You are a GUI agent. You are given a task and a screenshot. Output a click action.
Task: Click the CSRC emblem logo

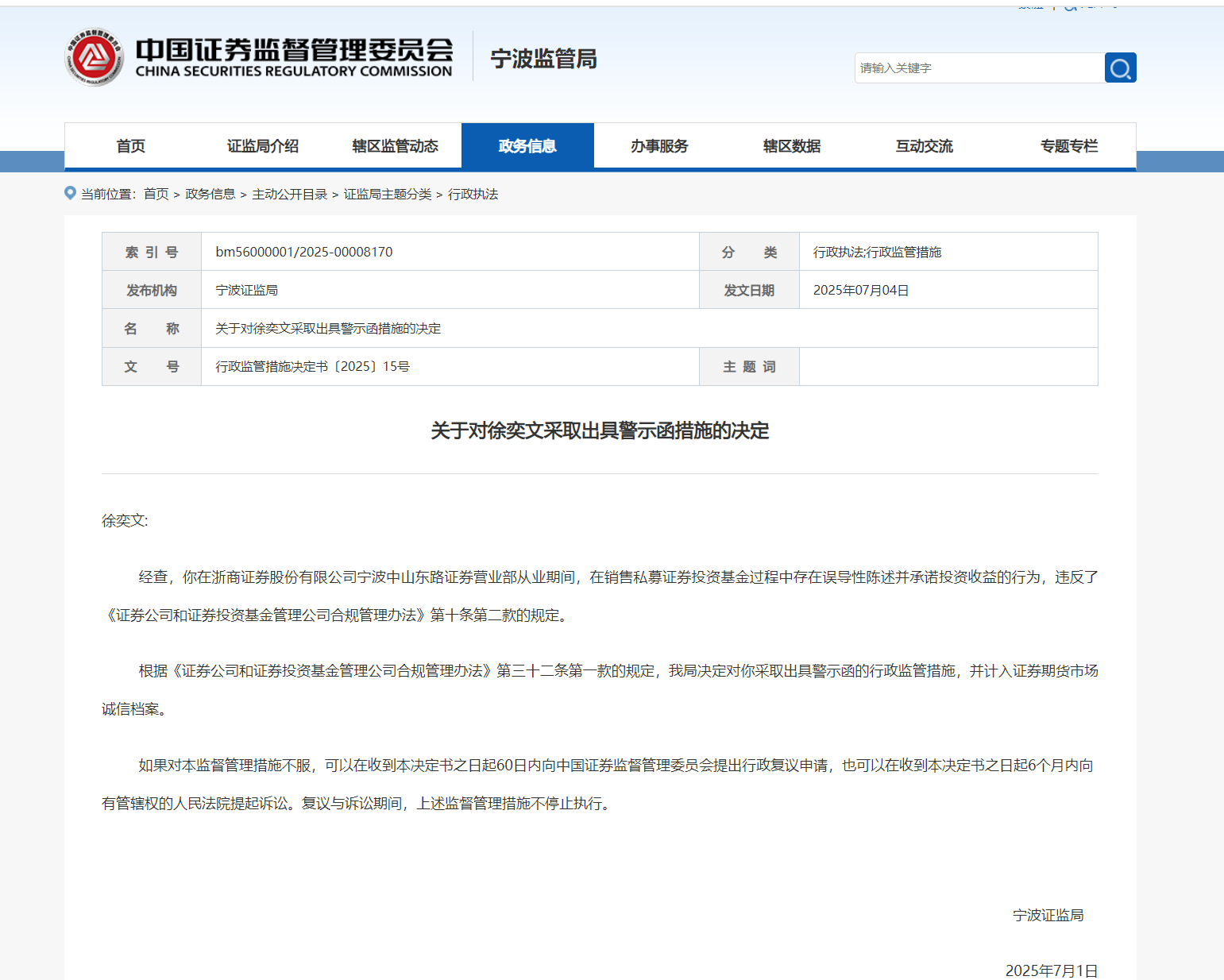(x=95, y=57)
